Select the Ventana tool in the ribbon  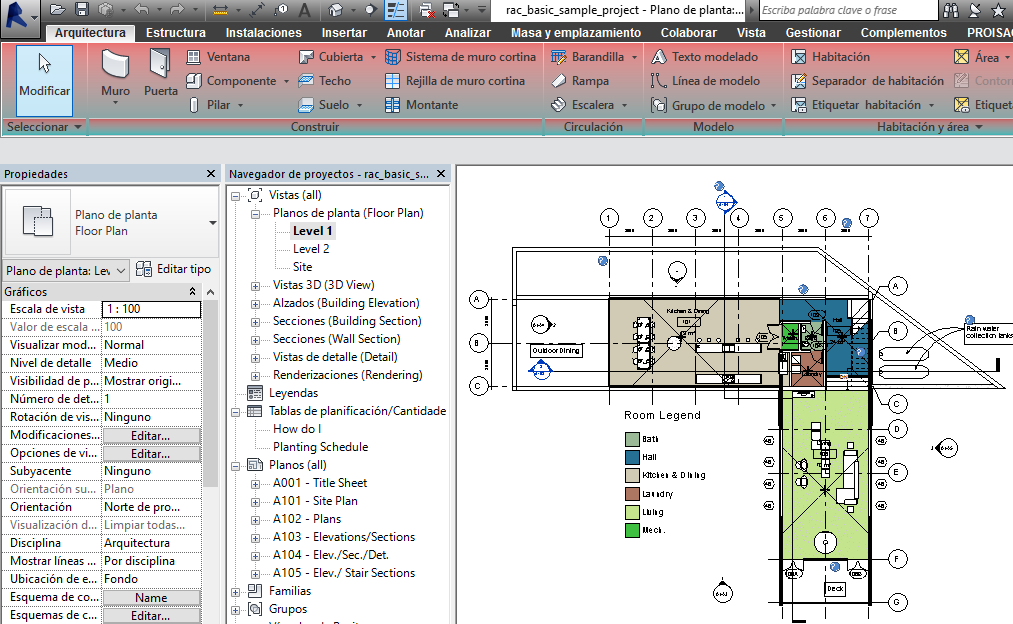click(228, 58)
